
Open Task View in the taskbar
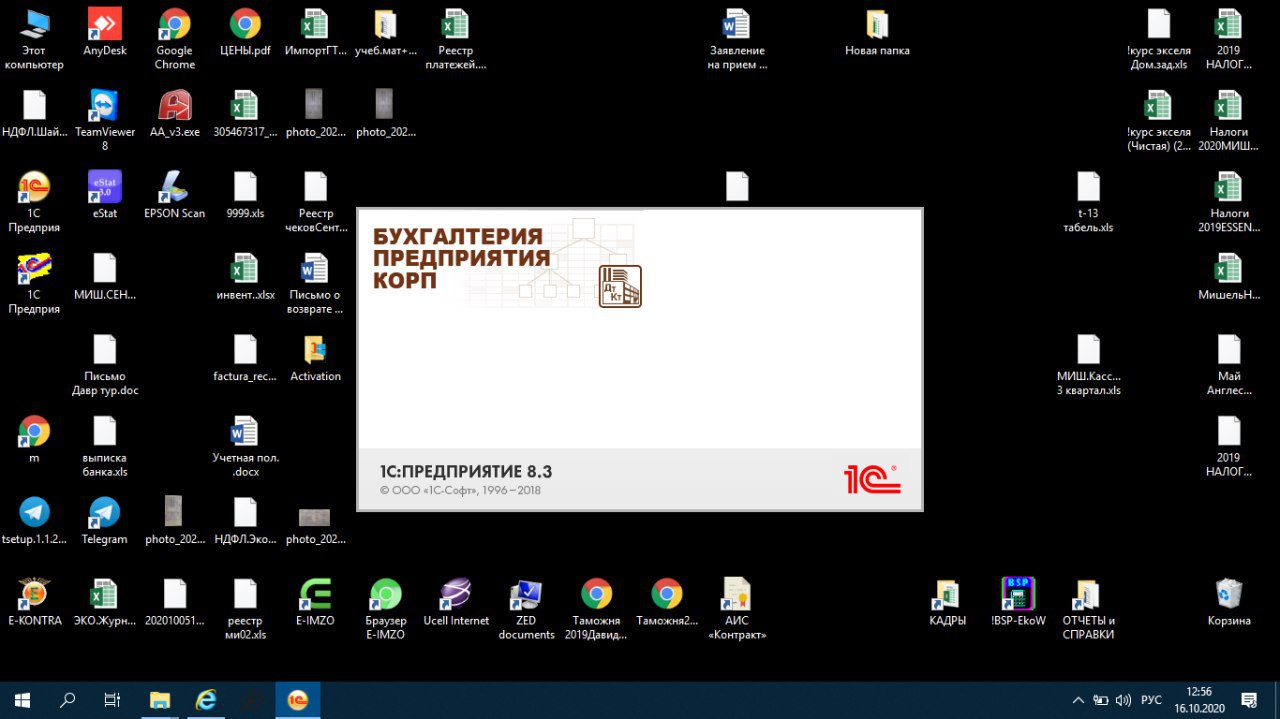point(113,700)
